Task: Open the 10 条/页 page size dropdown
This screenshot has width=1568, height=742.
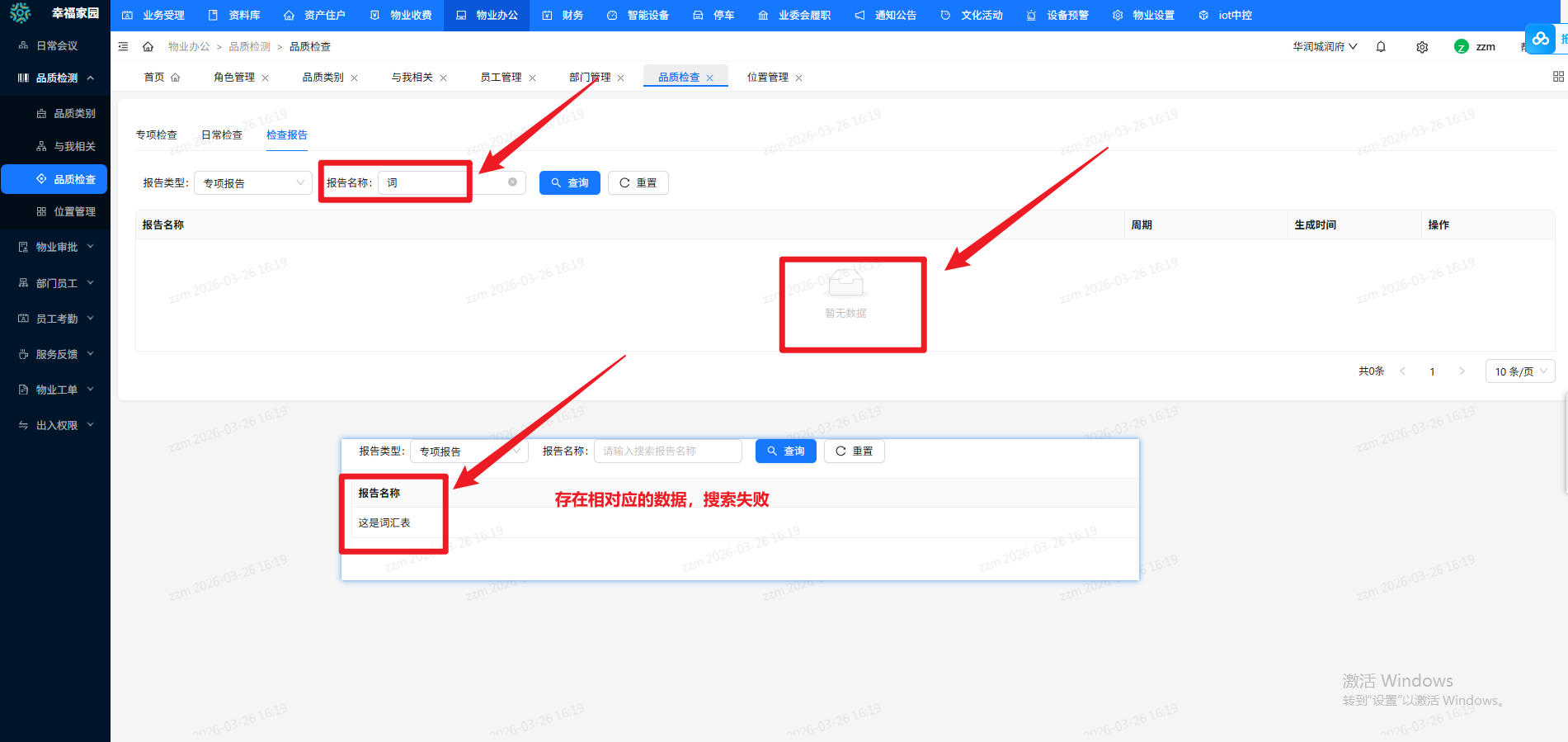Action: (1519, 371)
